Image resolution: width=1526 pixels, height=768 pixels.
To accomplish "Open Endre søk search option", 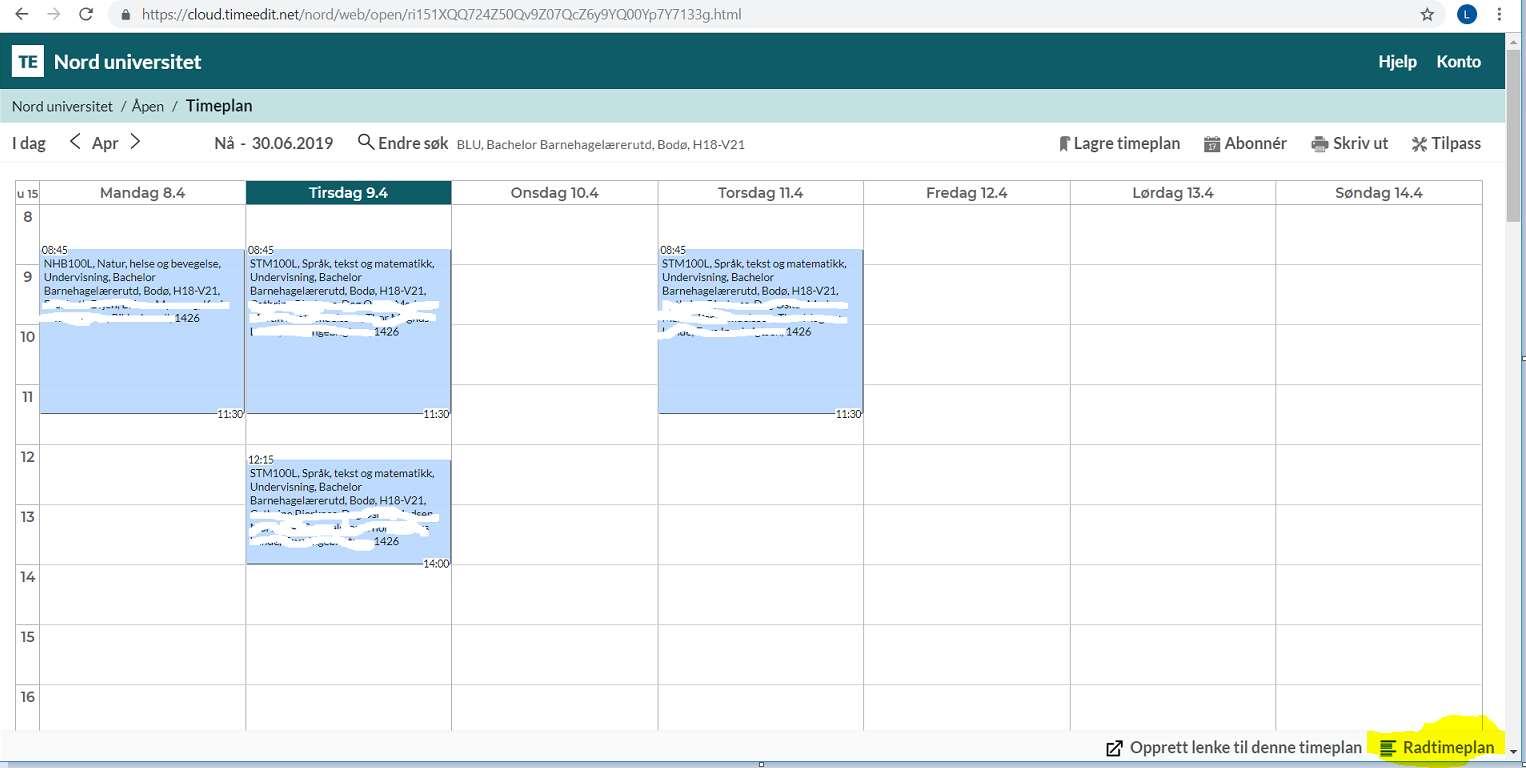I will [x=404, y=143].
